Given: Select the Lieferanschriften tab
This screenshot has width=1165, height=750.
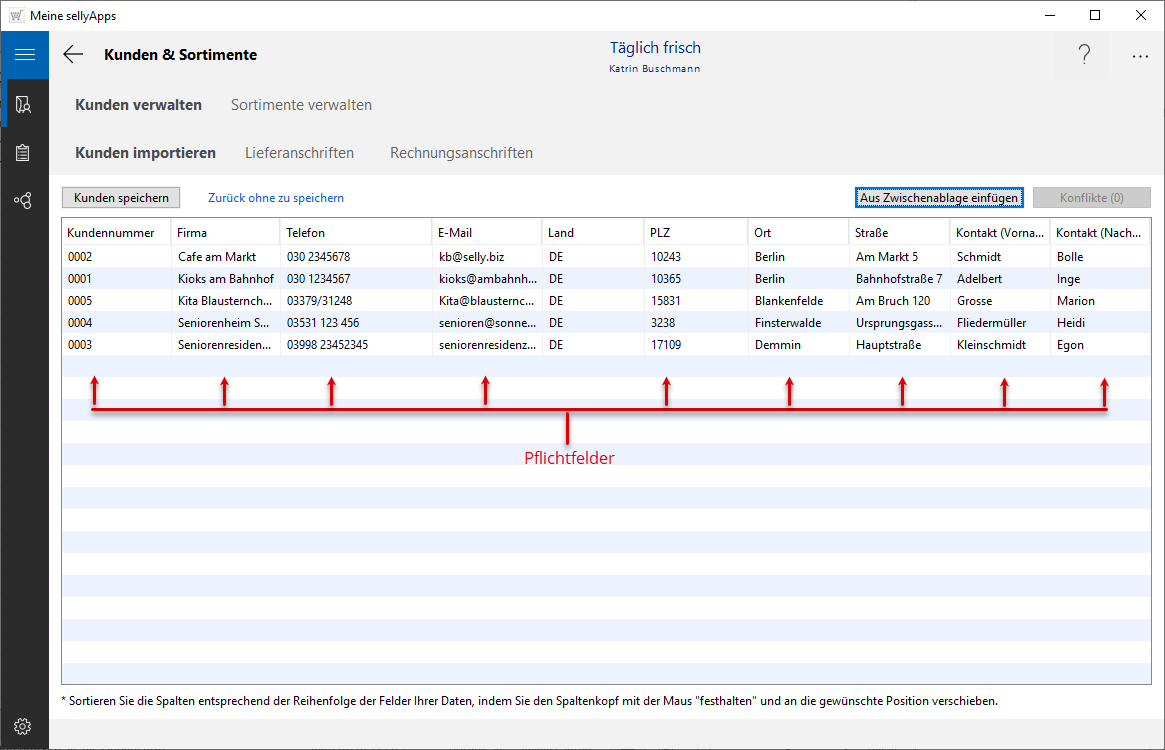Looking at the screenshot, I should click(299, 153).
